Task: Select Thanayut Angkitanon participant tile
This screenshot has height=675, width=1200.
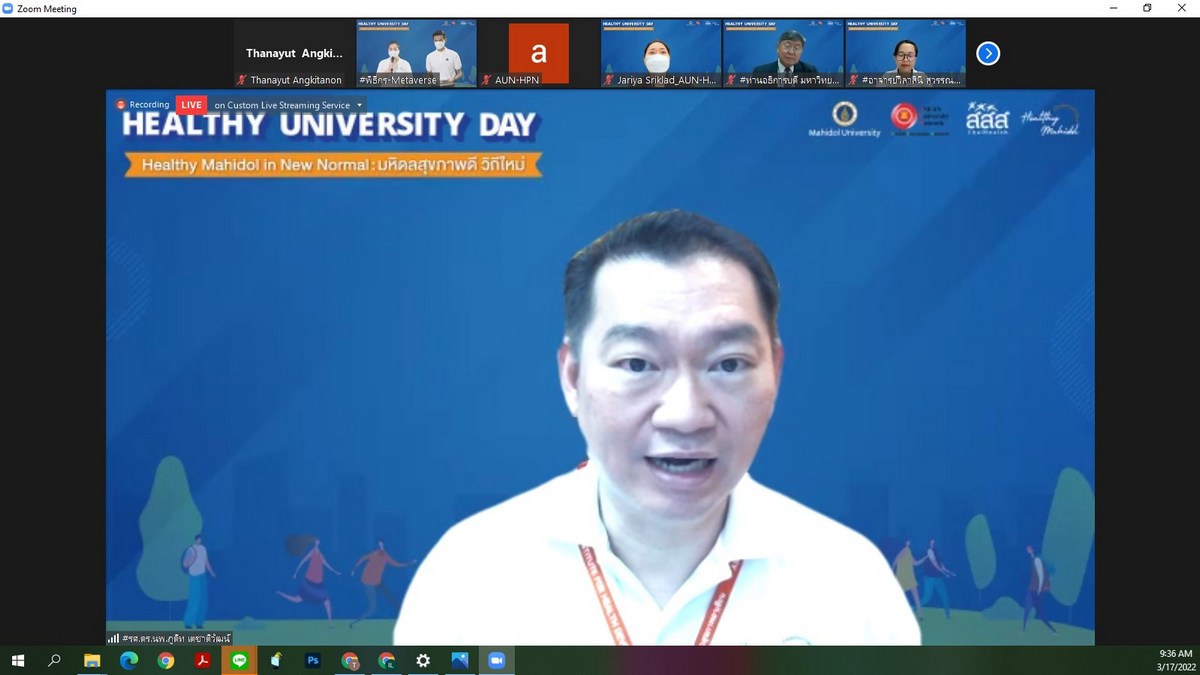Action: [x=294, y=54]
